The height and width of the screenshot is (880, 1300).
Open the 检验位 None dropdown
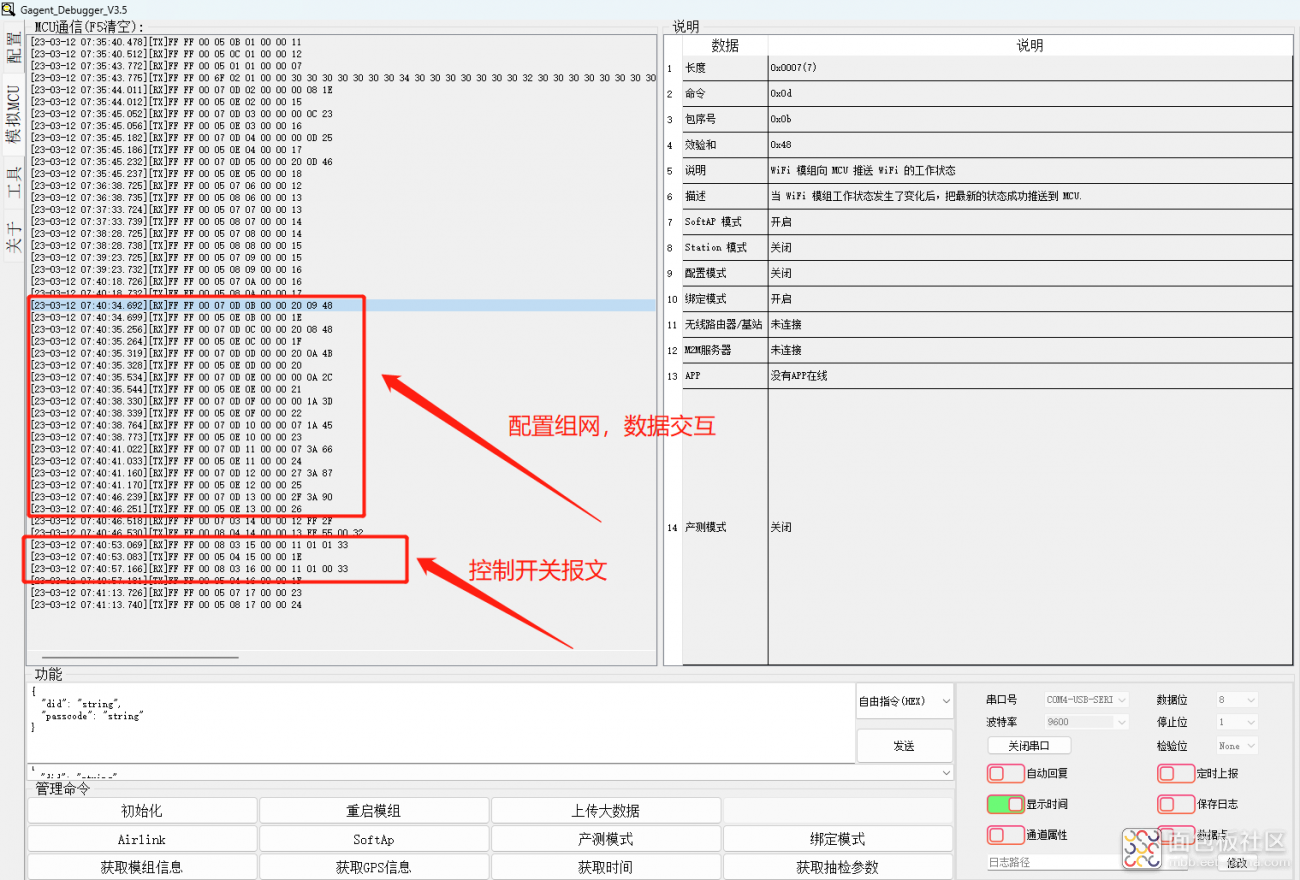pyautogui.click(x=1236, y=745)
